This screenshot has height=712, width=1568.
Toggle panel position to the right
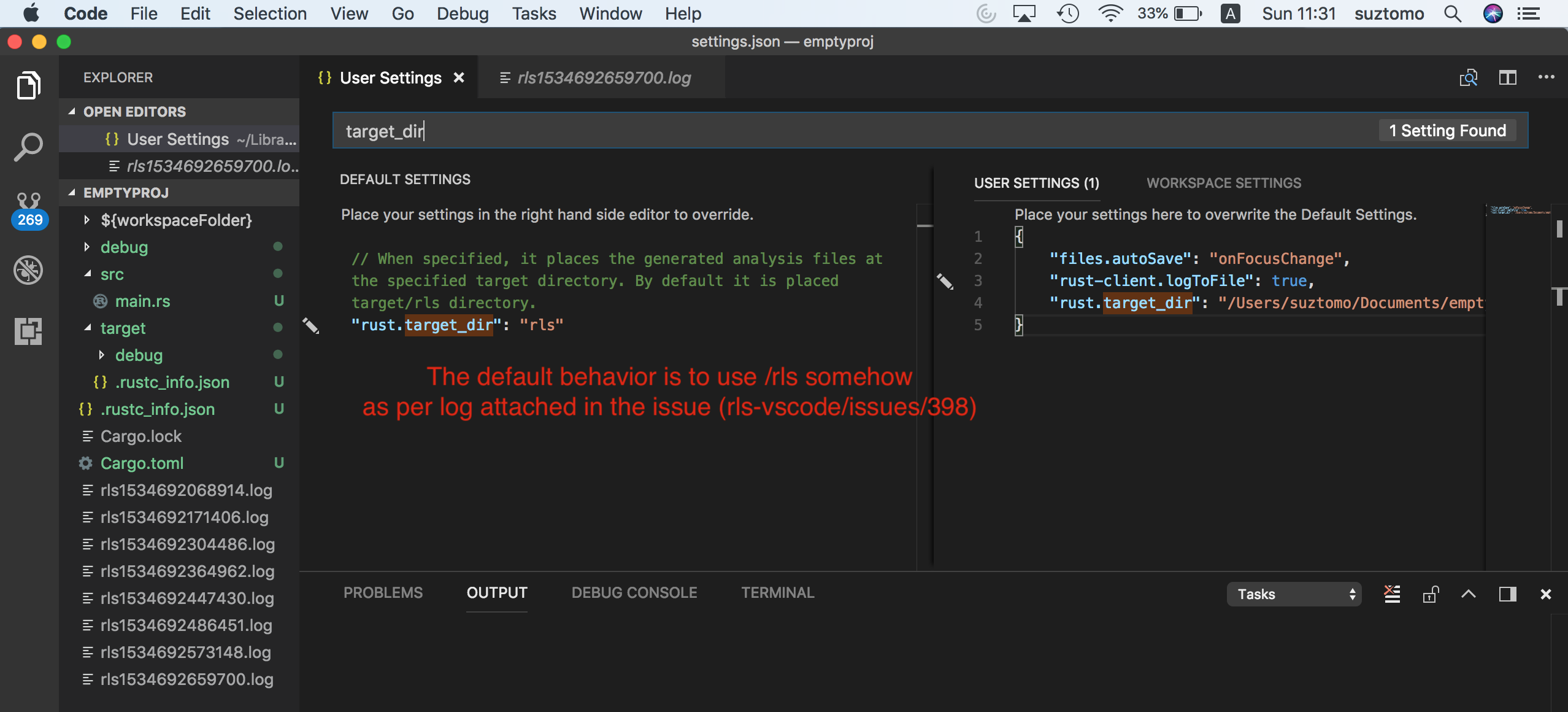point(1507,594)
